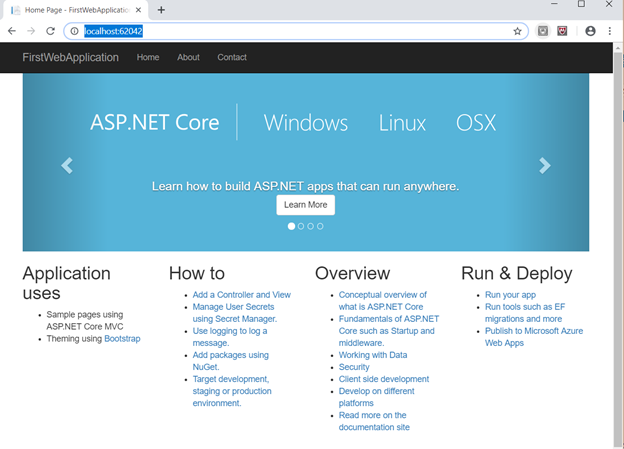Open Chrome three-dot menu
Screen dimensions: 624x449
(x=610, y=31)
